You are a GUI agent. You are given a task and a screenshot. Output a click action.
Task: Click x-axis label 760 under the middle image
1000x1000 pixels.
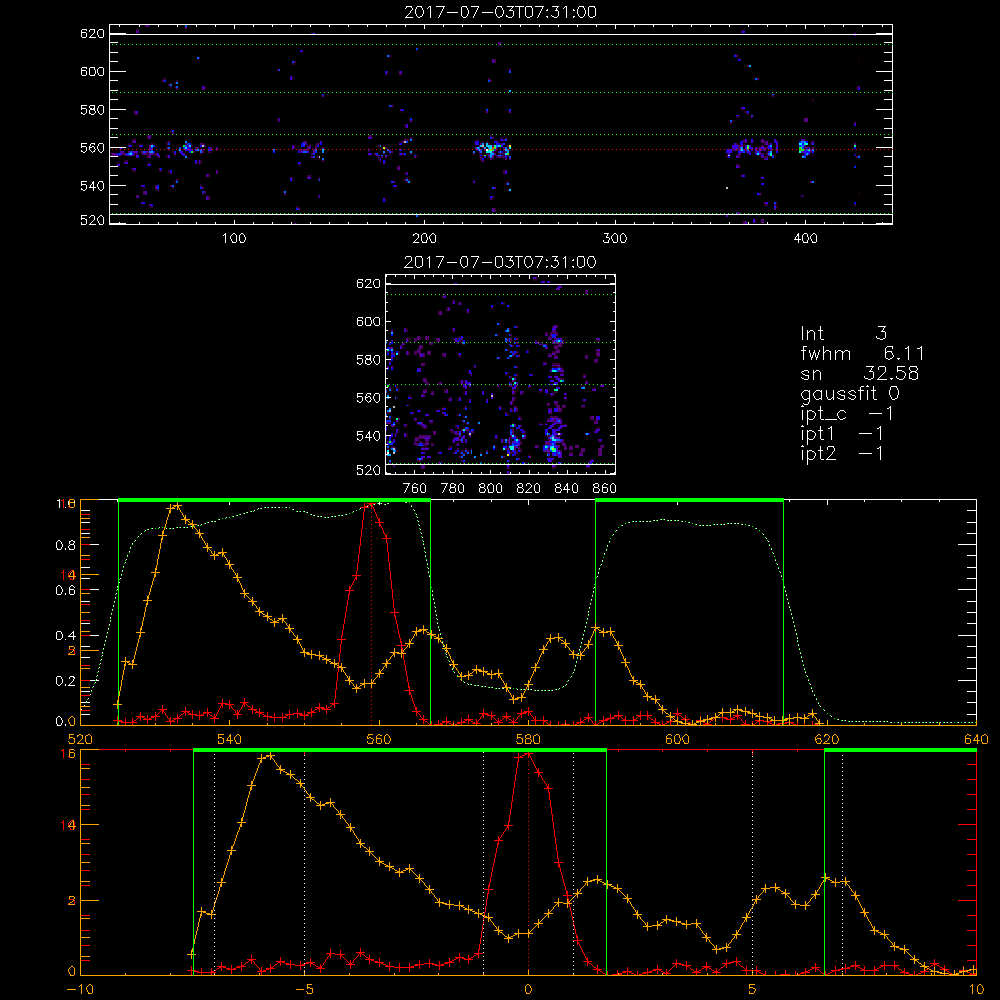pyautogui.click(x=415, y=489)
